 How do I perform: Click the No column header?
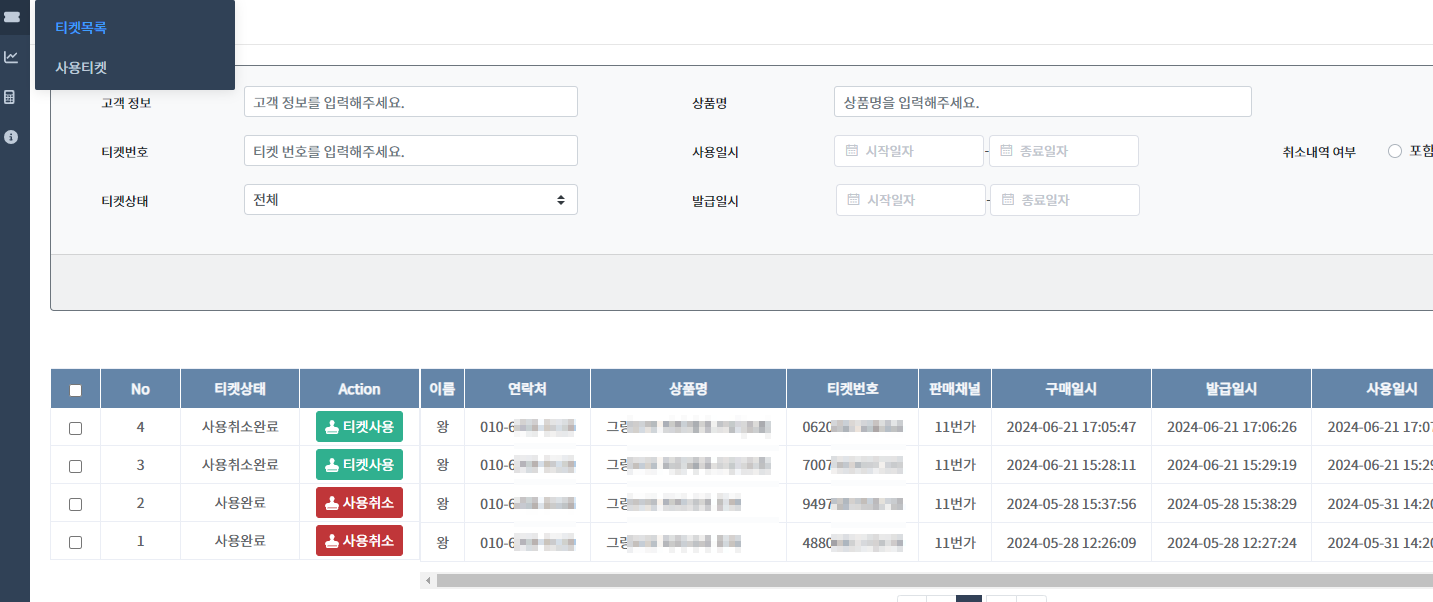140,389
